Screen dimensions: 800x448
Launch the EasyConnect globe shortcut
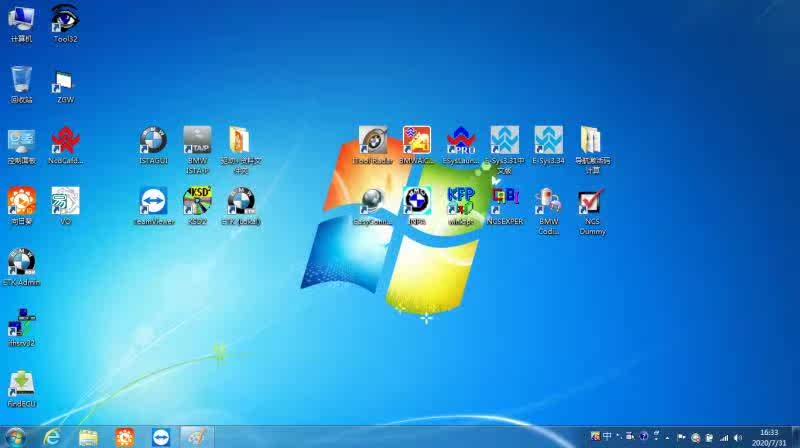point(372,206)
